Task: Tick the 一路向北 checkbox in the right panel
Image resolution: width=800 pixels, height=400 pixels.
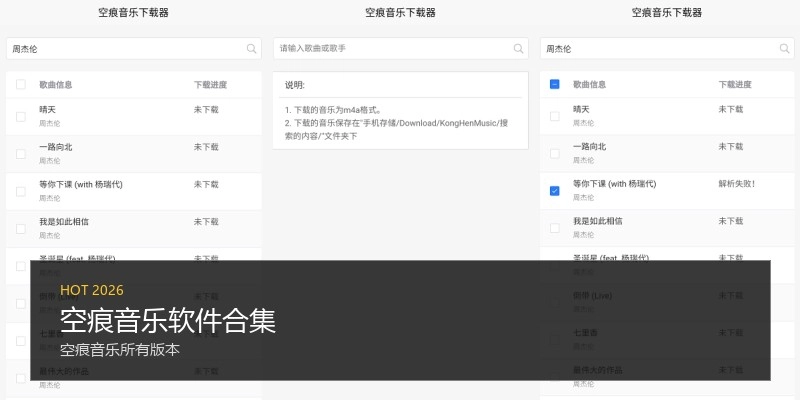Action: coord(555,154)
